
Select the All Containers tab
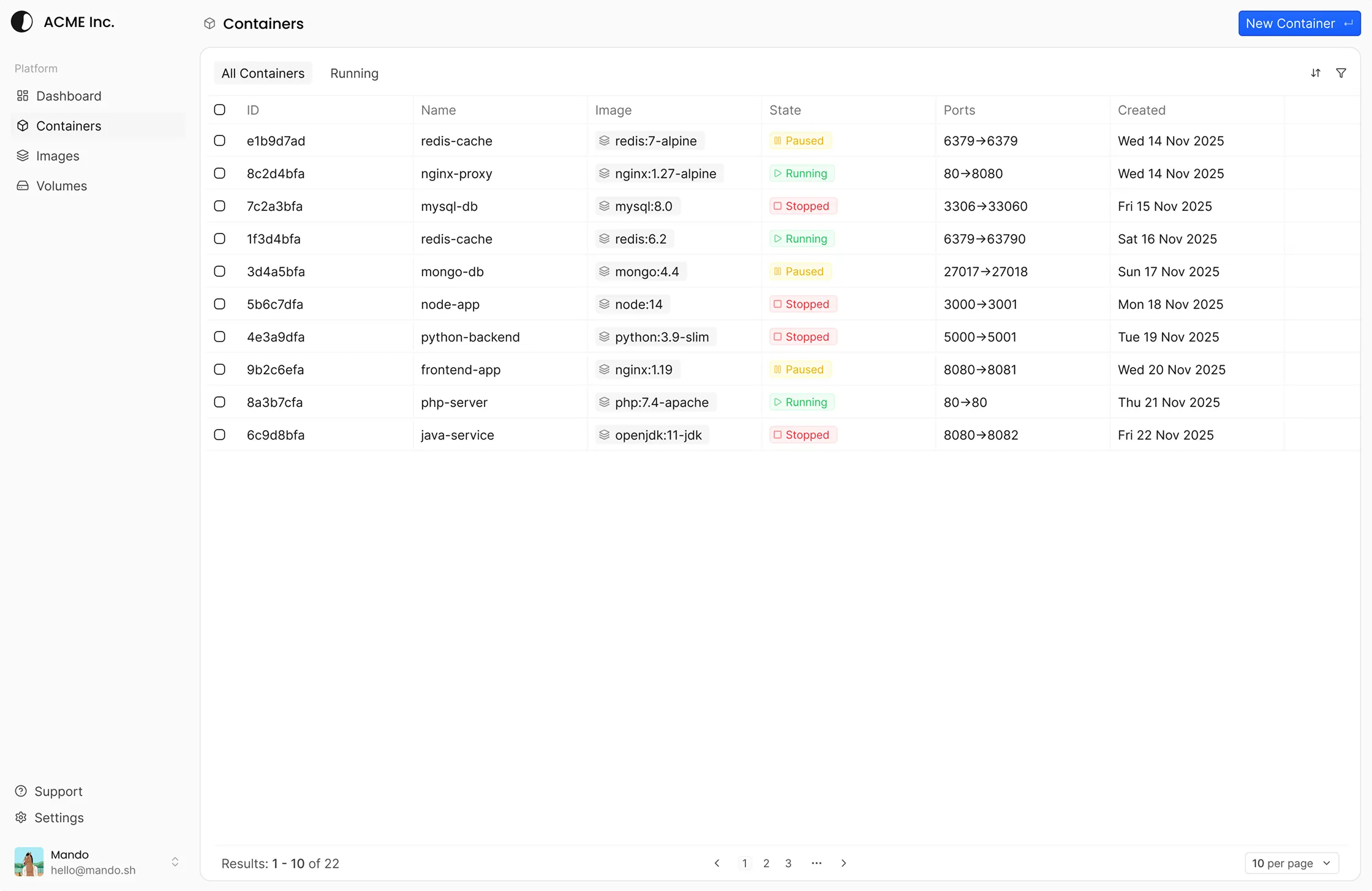tap(262, 73)
